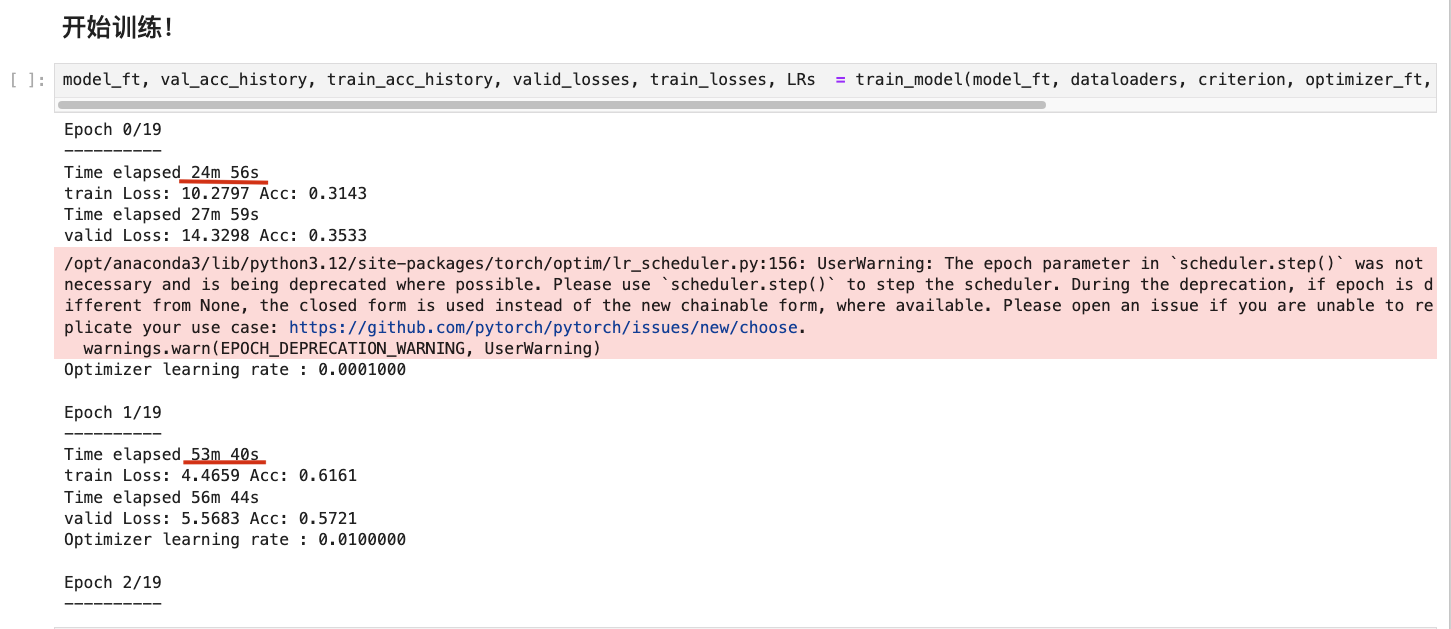Click the empty cell execution prompt brackets

click(27, 80)
